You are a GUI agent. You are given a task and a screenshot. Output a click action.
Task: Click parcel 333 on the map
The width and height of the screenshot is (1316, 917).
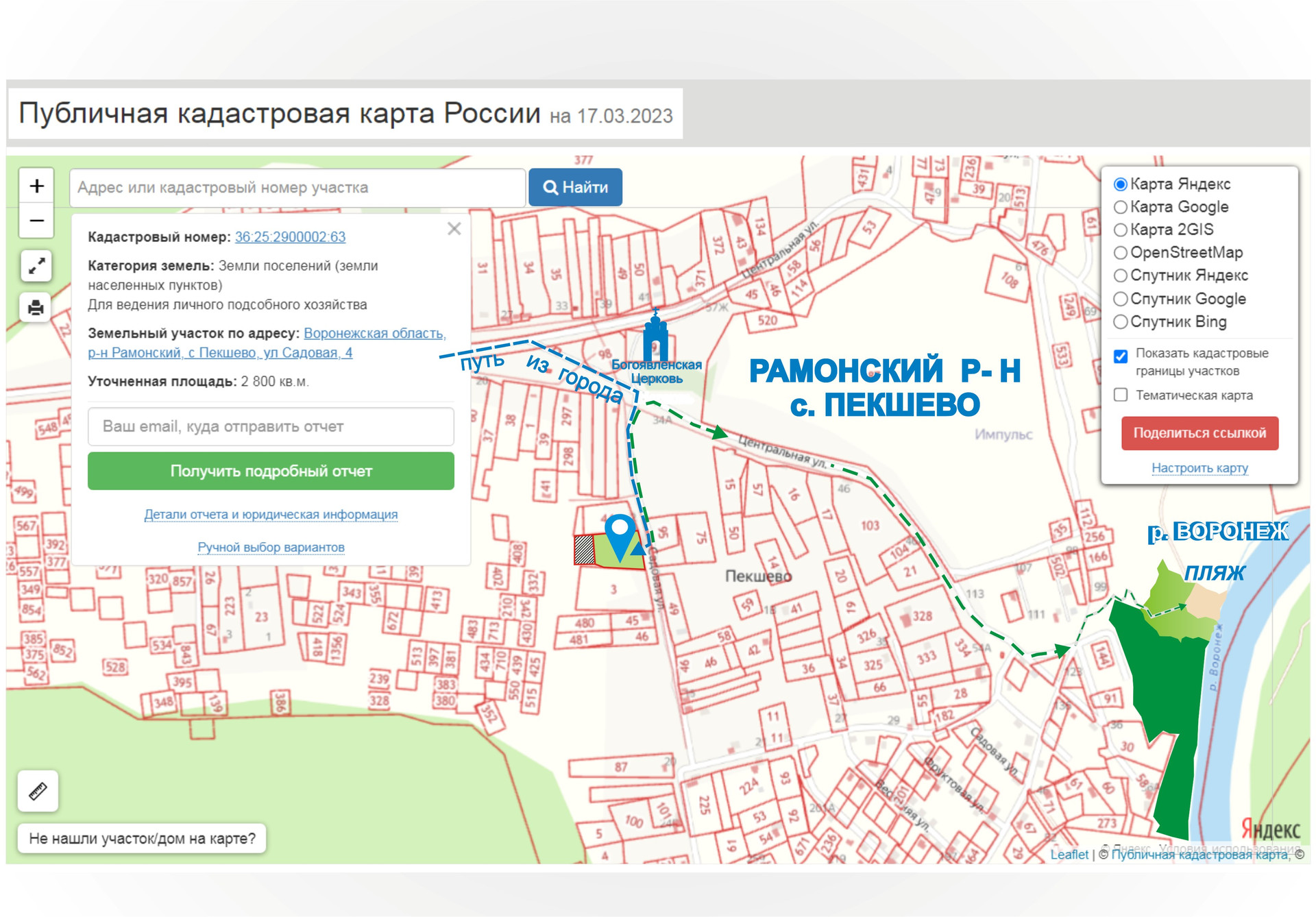pyautogui.click(x=926, y=657)
